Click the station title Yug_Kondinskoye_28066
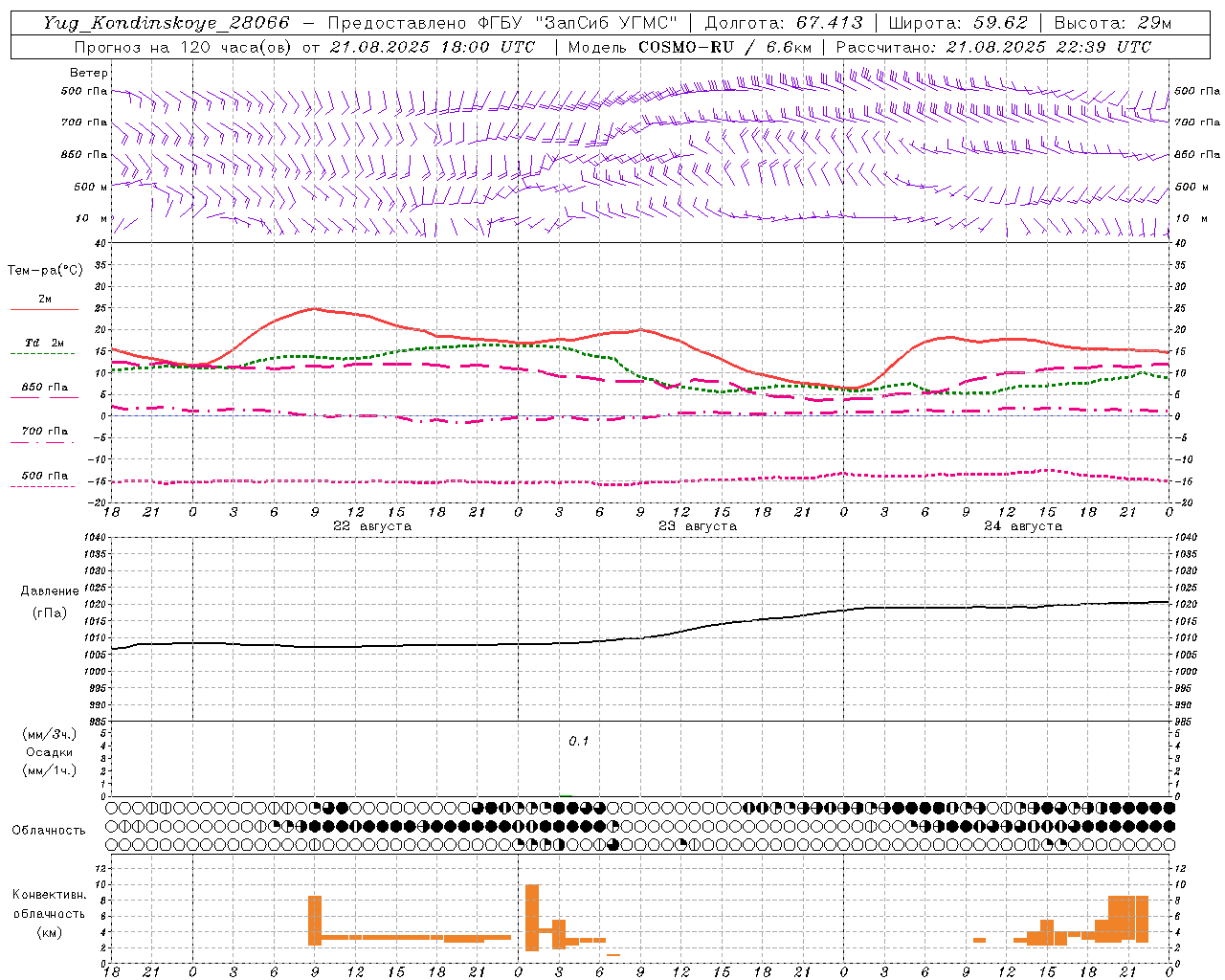Screen dimensions: 1225x980 point(166,23)
